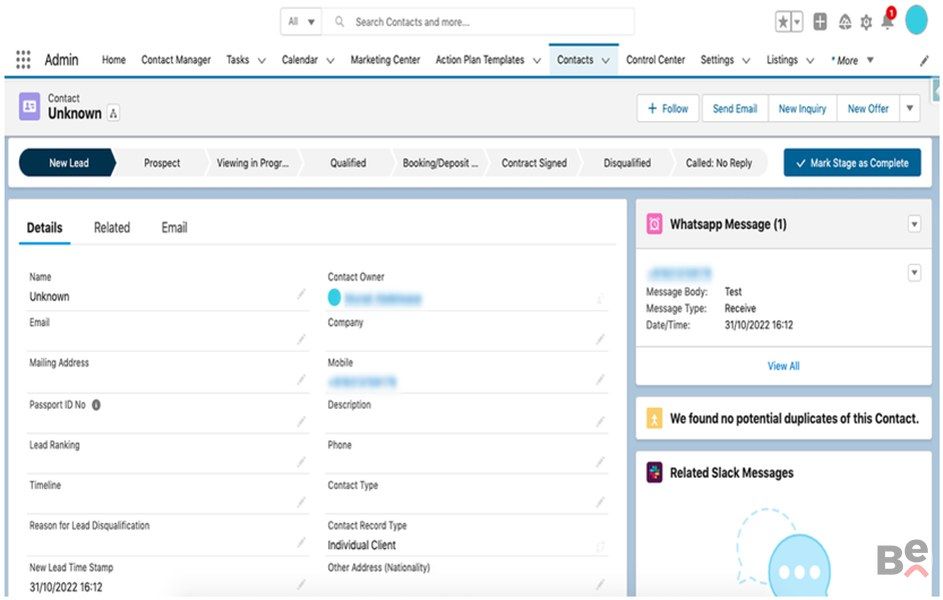
Task: Click the pencil icon to edit navigation bar
Action: [x=924, y=61]
